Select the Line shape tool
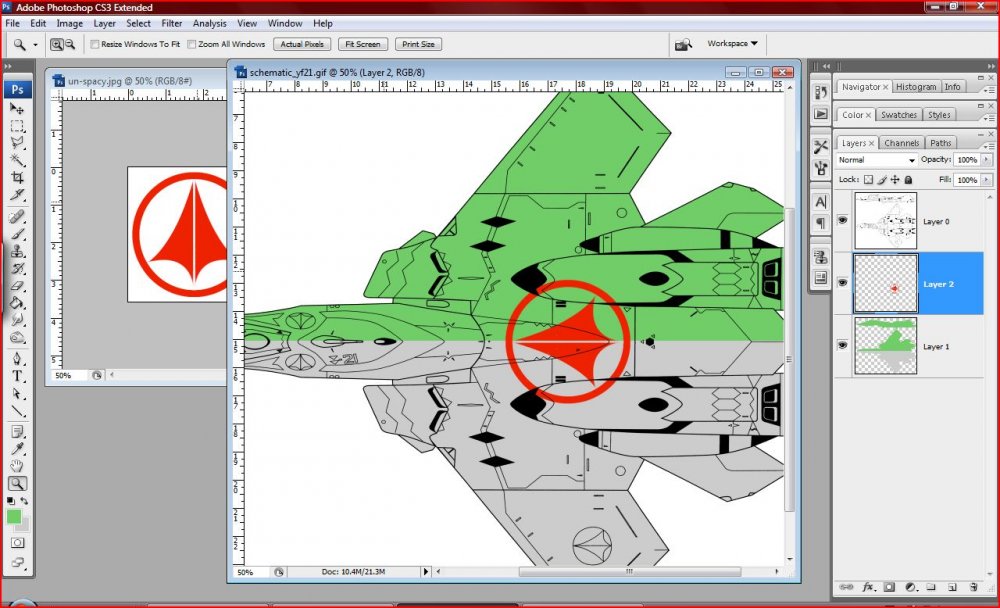 pos(17,410)
